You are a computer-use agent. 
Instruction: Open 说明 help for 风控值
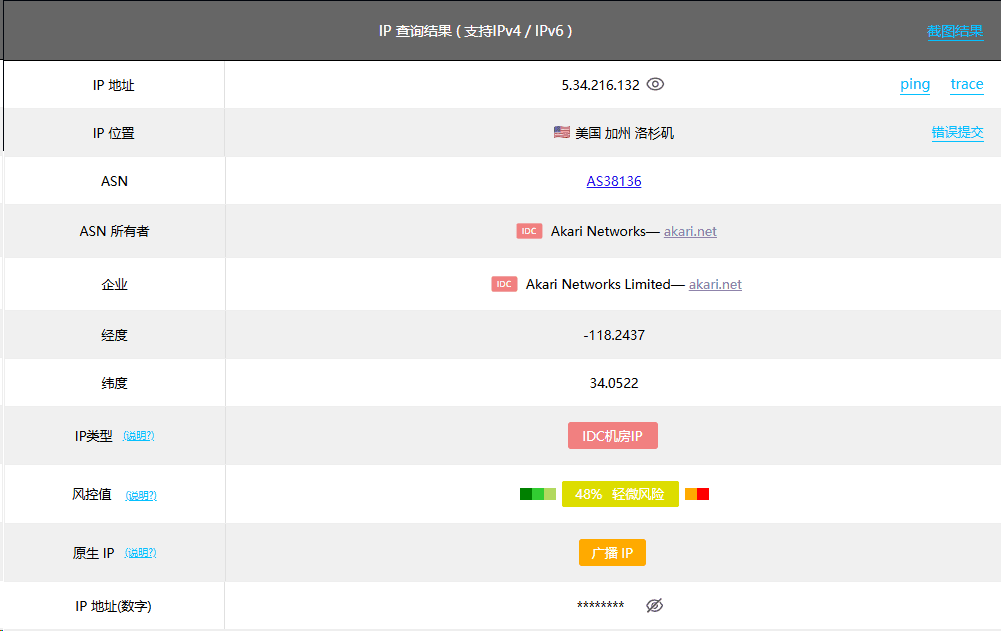click(x=141, y=495)
